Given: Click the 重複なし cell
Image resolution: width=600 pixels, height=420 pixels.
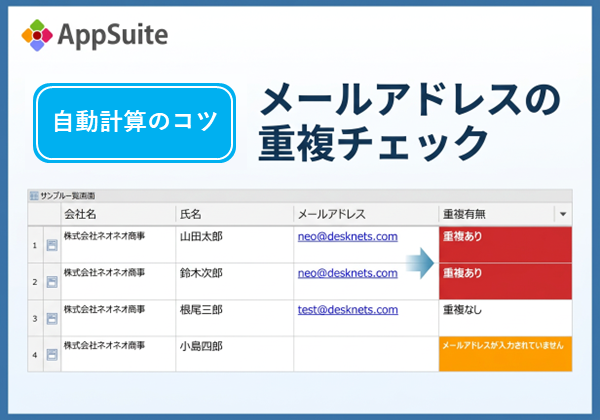Looking at the screenshot, I should coord(505,318).
